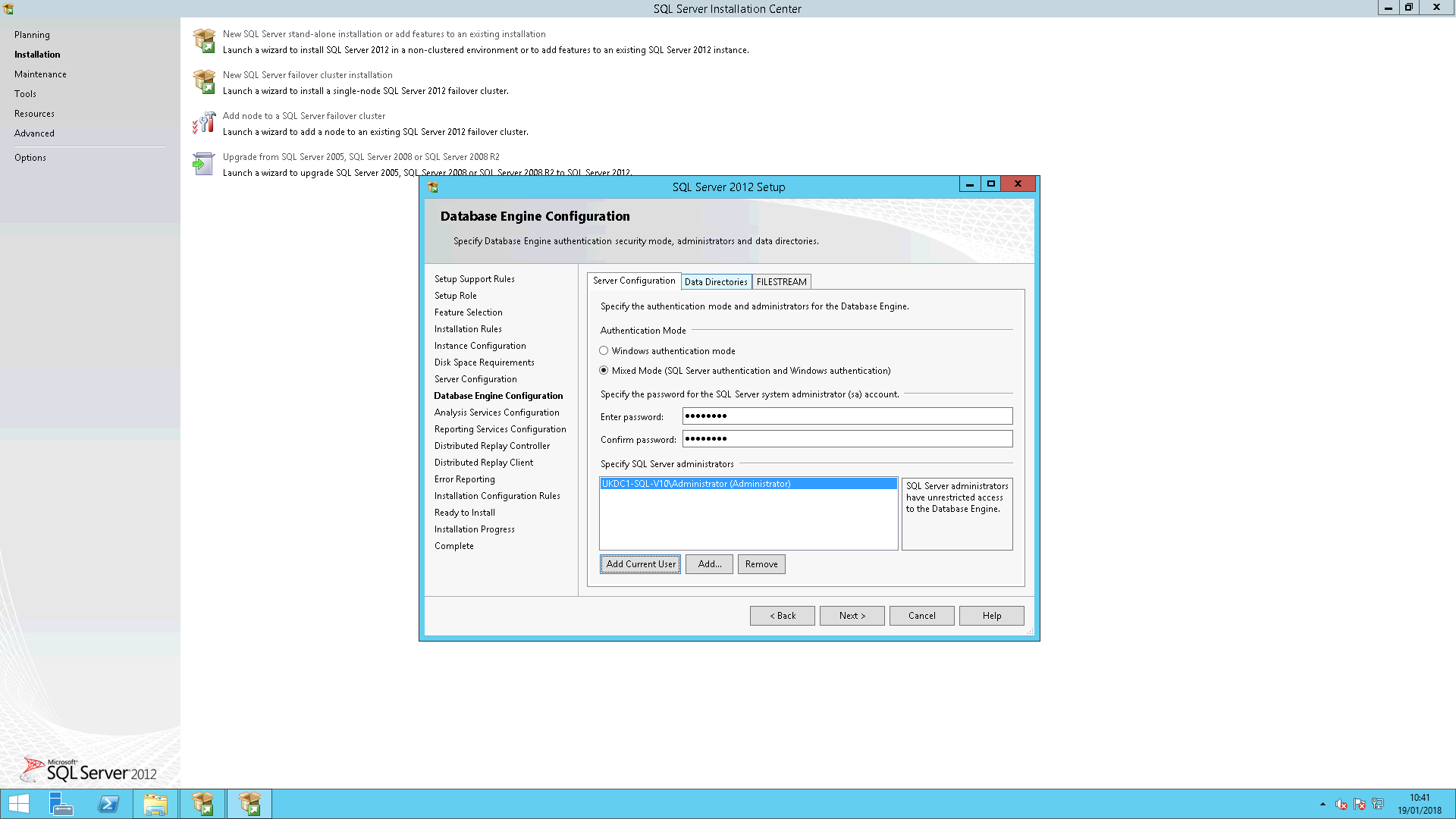The height and width of the screenshot is (819, 1456).
Task: Click the add node tools icon
Action: click(x=204, y=123)
